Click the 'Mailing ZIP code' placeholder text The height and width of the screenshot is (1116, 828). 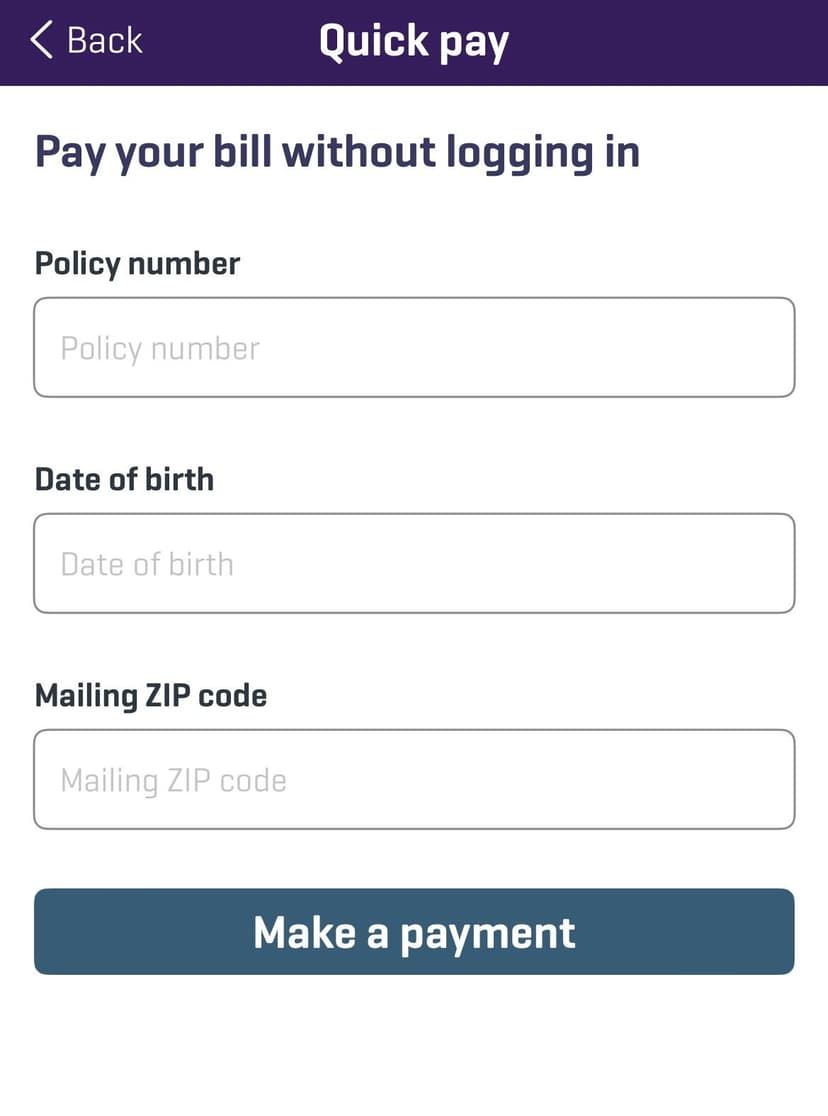point(173,780)
